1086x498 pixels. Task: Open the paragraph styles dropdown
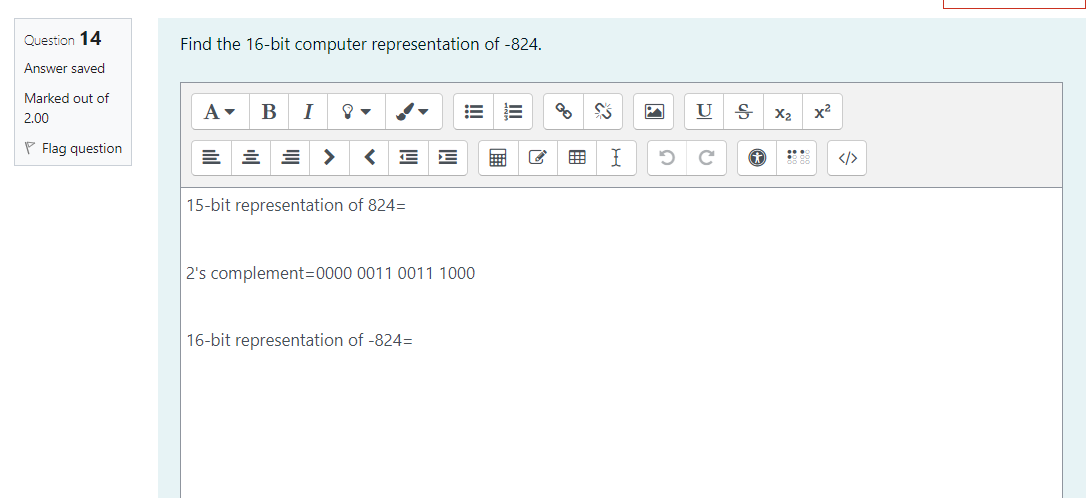coord(220,112)
